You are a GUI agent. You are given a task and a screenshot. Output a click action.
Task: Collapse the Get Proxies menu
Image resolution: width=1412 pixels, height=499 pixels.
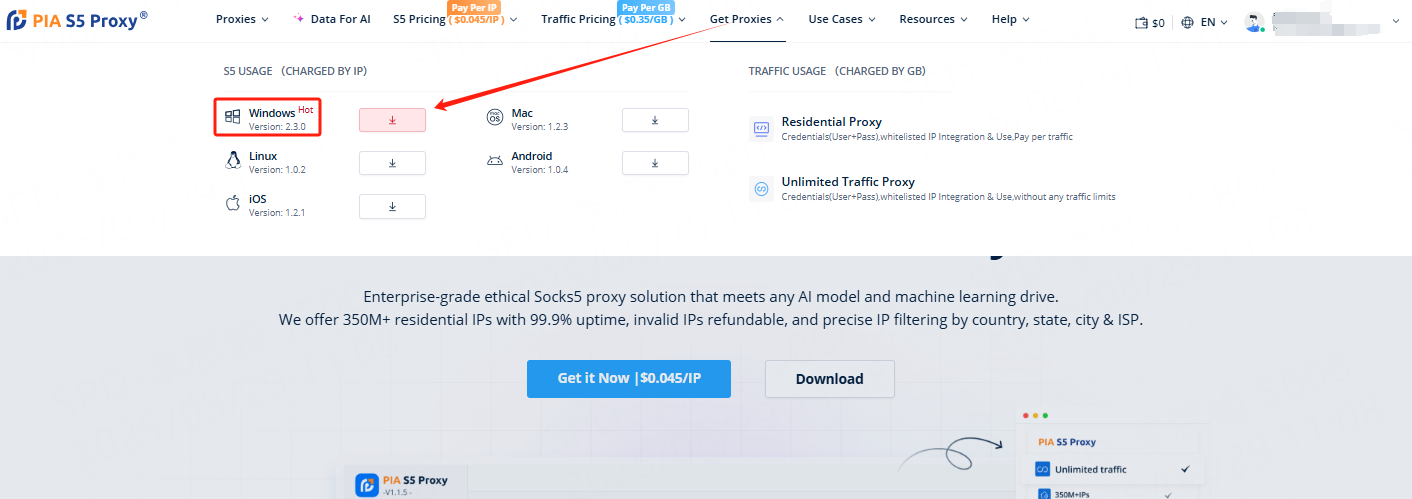pos(746,19)
